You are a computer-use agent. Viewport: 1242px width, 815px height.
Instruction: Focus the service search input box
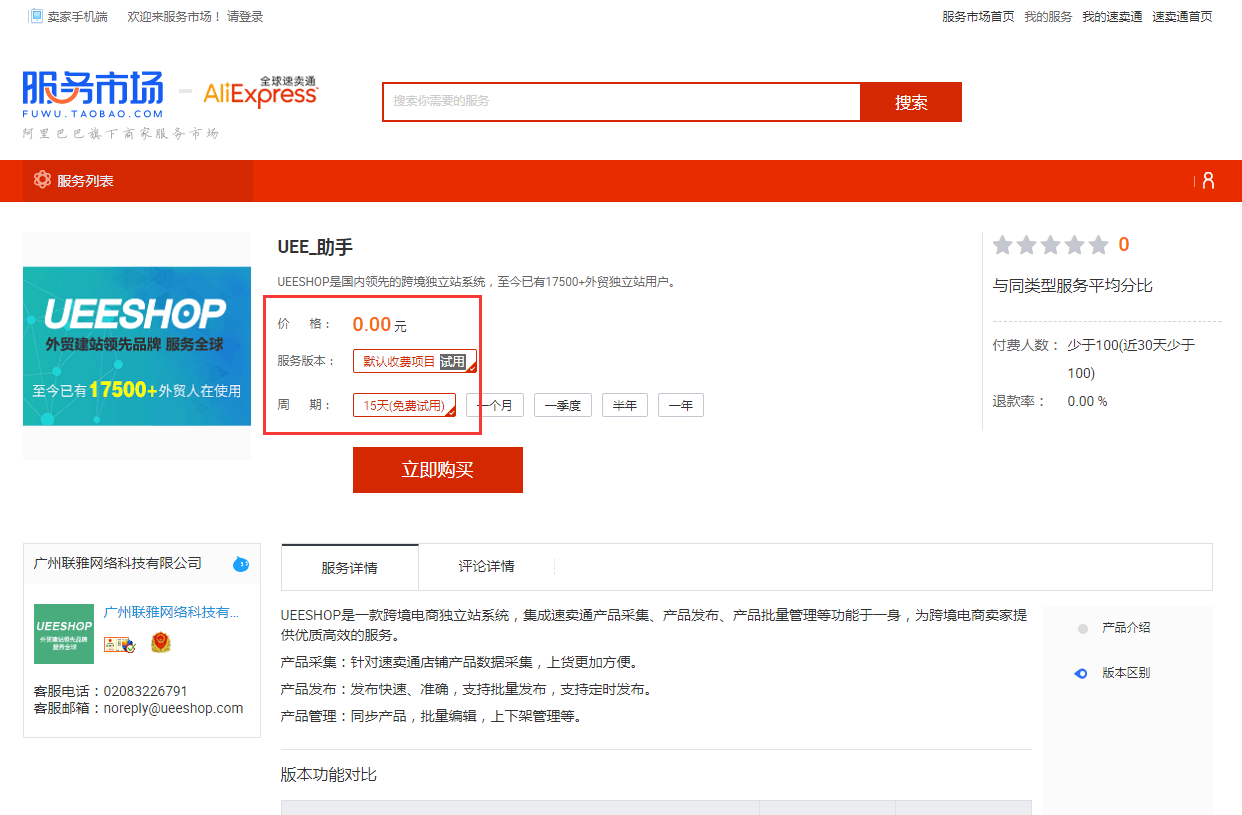(622, 102)
